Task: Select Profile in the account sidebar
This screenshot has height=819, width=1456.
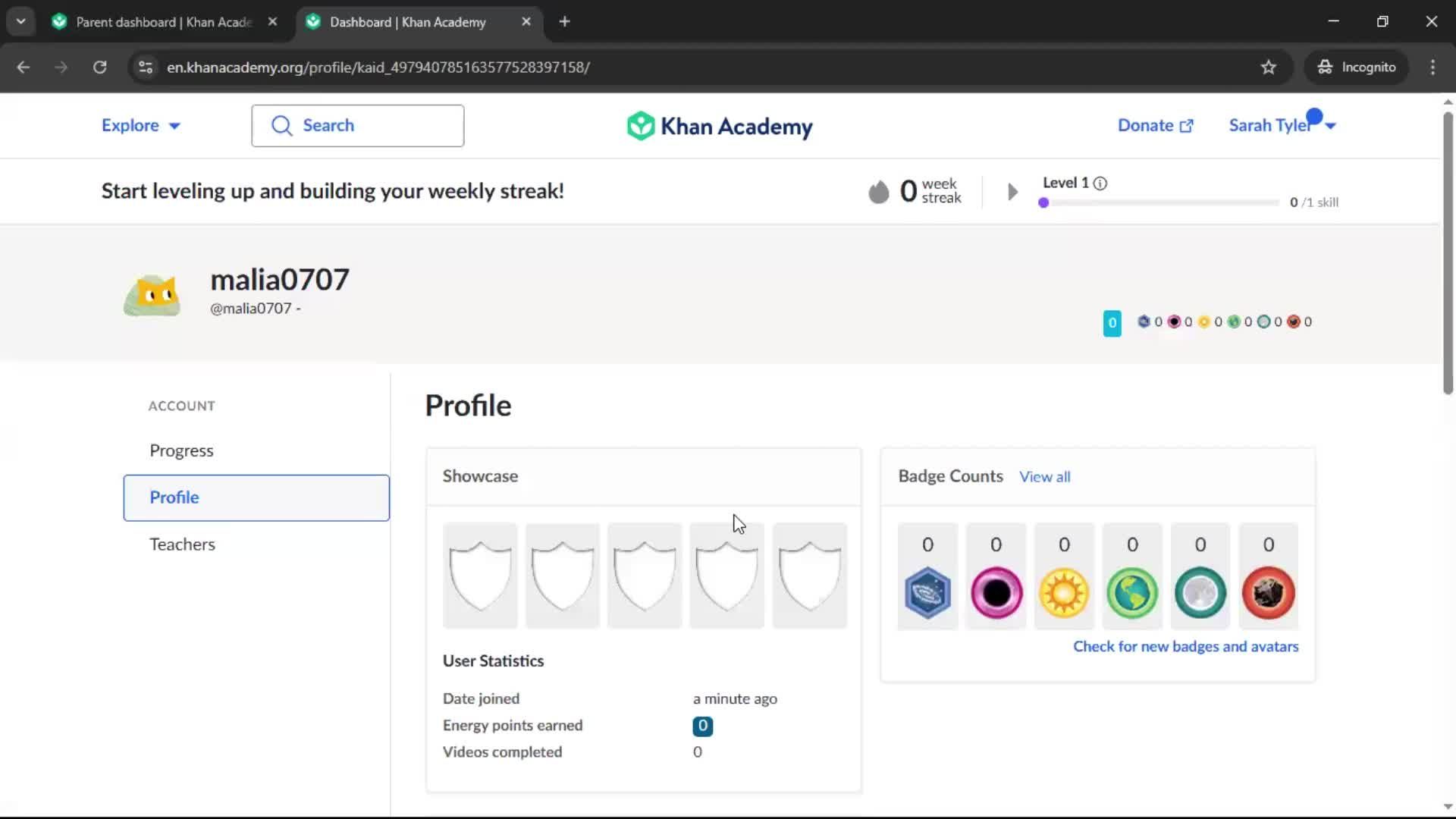Action: (256, 497)
